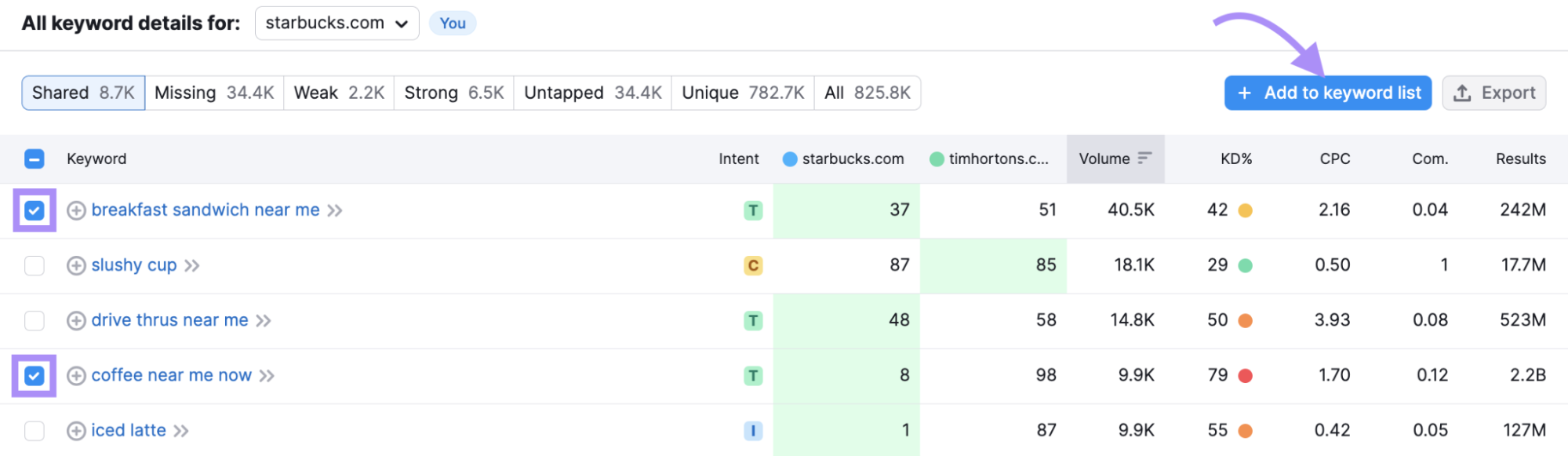The image size is (1568, 456).
Task: Click the 18.1K volume value
Action: (1134, 265)
